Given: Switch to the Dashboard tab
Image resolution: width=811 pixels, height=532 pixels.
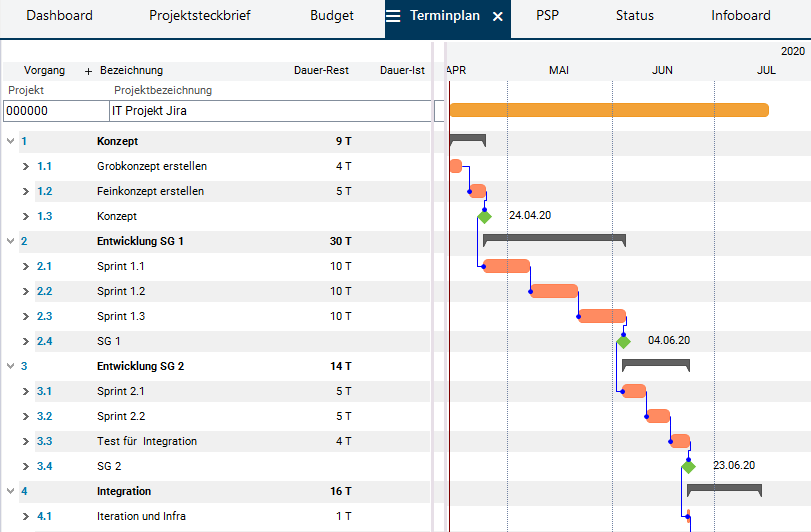Looking at the screenshot, I should click(x=59, y=16).
